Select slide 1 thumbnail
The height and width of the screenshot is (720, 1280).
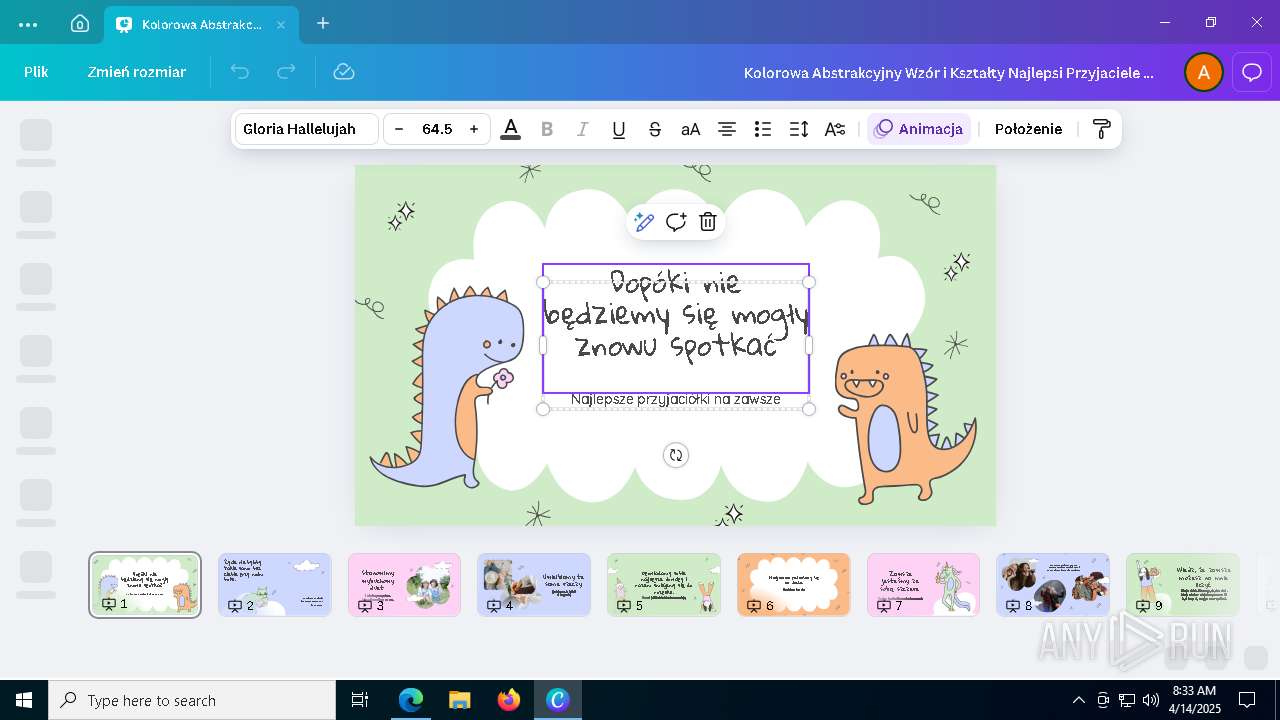click(145, 585)
